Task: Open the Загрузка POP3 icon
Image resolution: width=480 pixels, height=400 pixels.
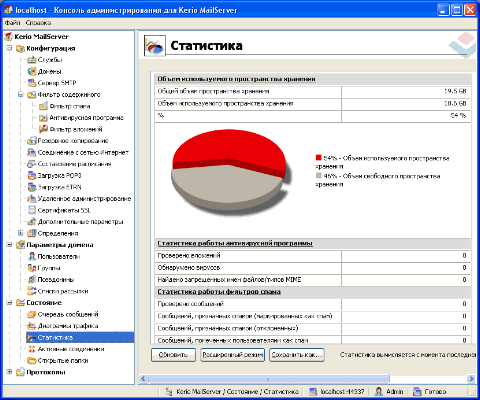Action: (x=32, y=175)
